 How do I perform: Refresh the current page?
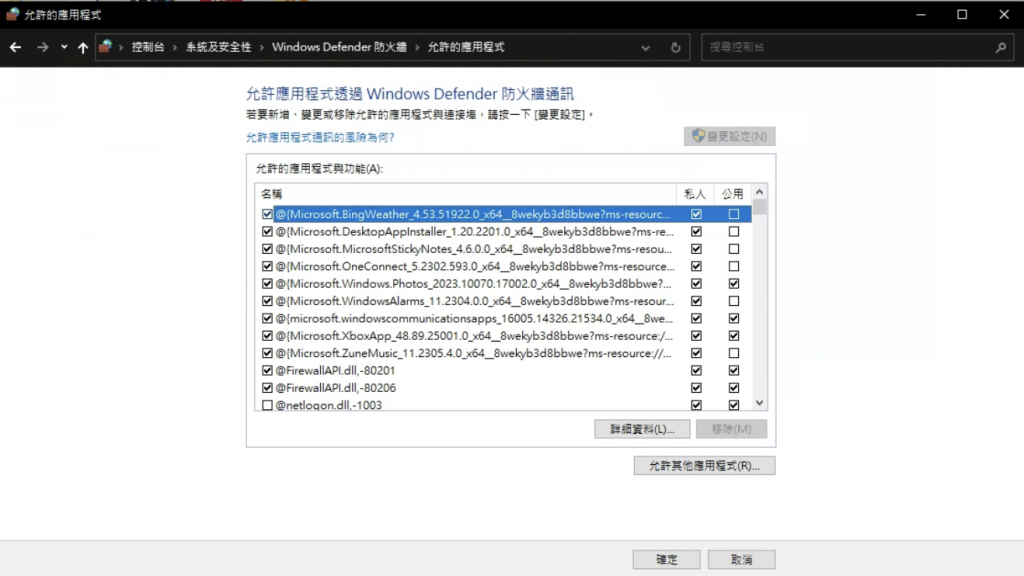pos(675,48)
